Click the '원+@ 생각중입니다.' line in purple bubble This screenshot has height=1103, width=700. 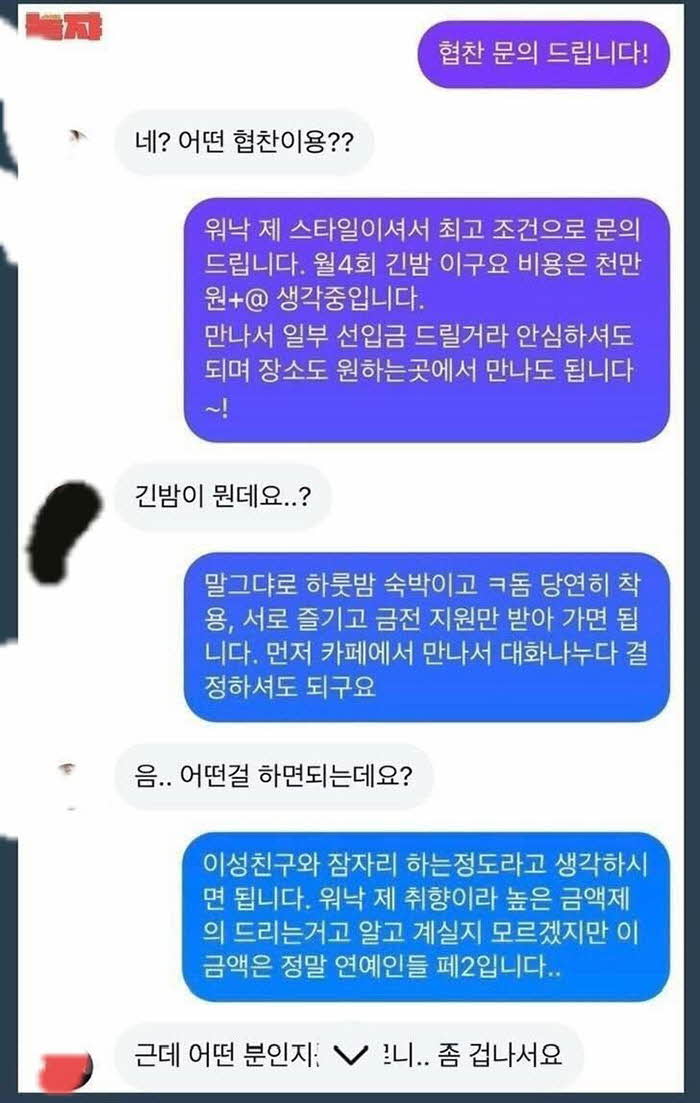pyautogui.click(x=314, y=300)
